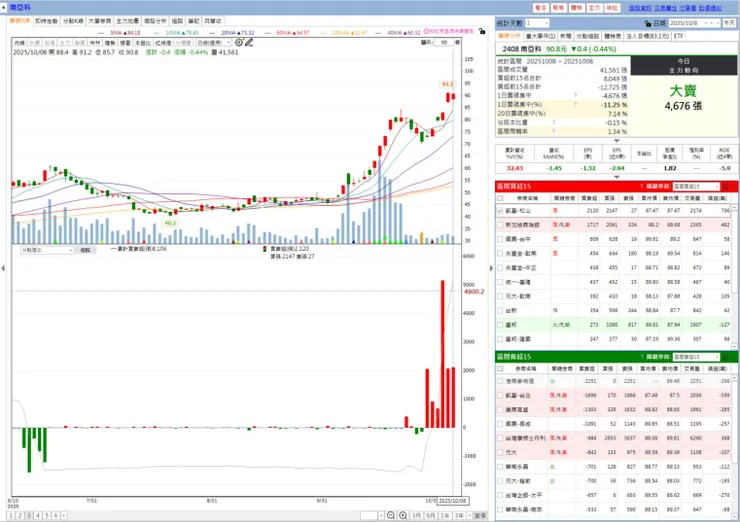Open the 新聞 tab
The image size is (740, 522).
pyautogui.click(x=565, y=36)
